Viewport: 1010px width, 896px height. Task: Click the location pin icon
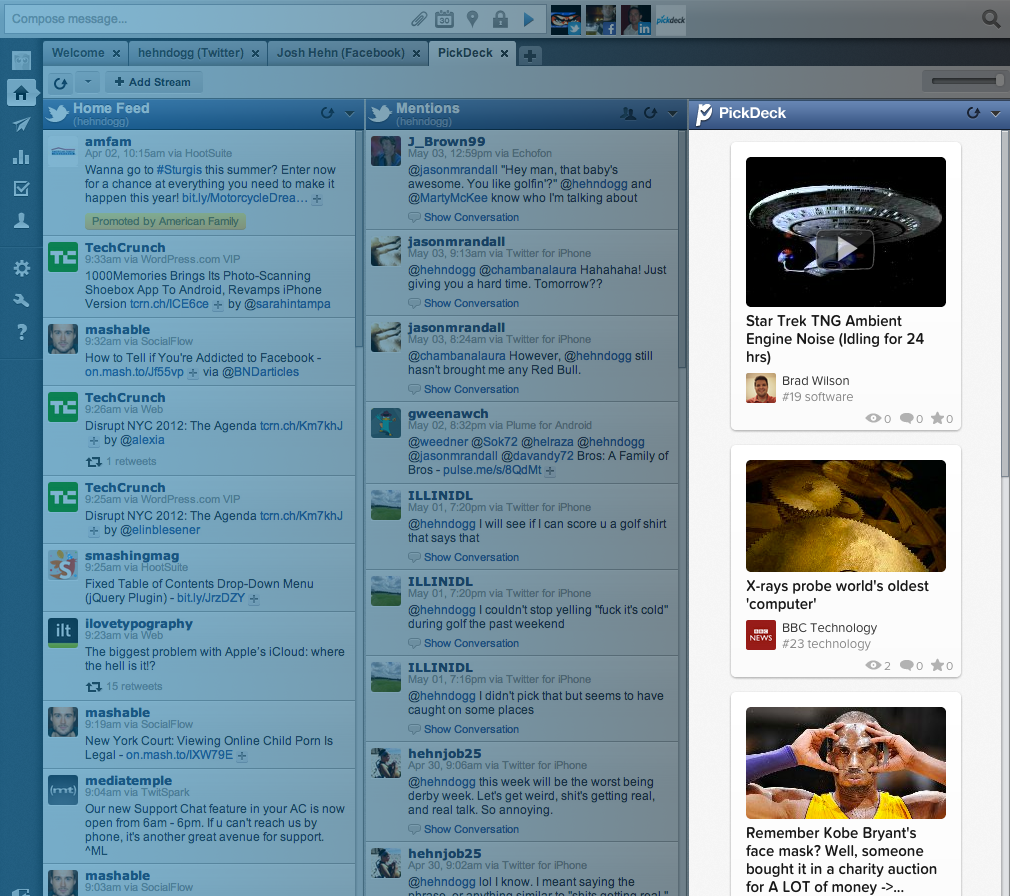(472, 19)
